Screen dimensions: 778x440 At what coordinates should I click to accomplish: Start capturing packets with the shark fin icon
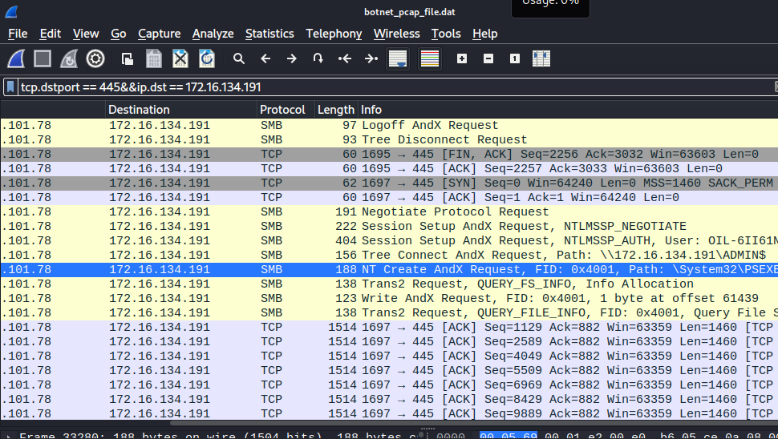coord(16,59)
